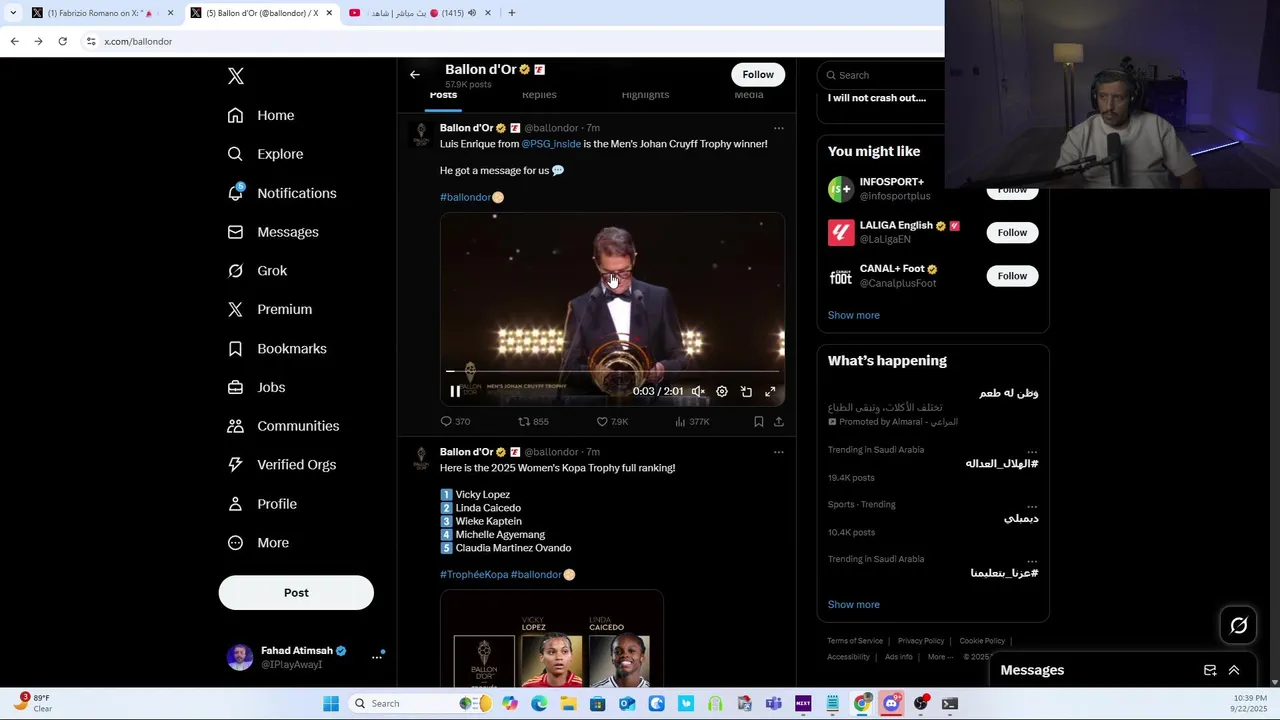This screenshot has width=1280, height=720.
Task: Open the @PSG_inside mention link
Action: [551, 144]
